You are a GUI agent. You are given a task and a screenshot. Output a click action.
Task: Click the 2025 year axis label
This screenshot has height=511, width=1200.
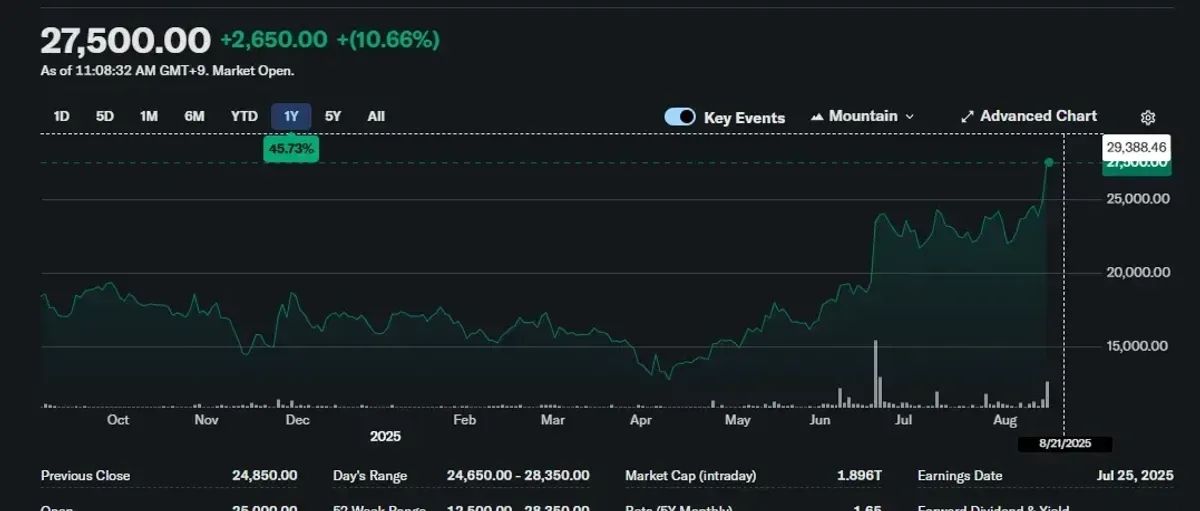coord(385,437)
